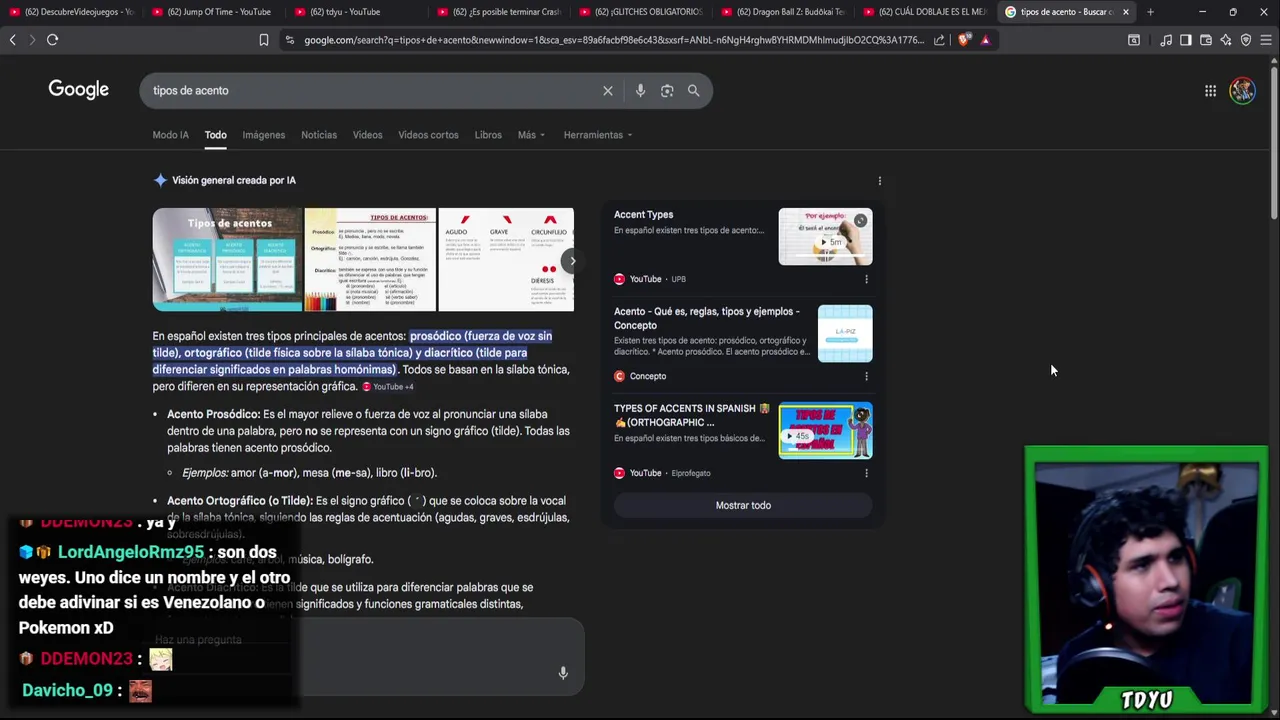This screenshot has width=1280, height=720.
Task: Open the Google account profile avatar
Action: click(x=1242, y=91)
